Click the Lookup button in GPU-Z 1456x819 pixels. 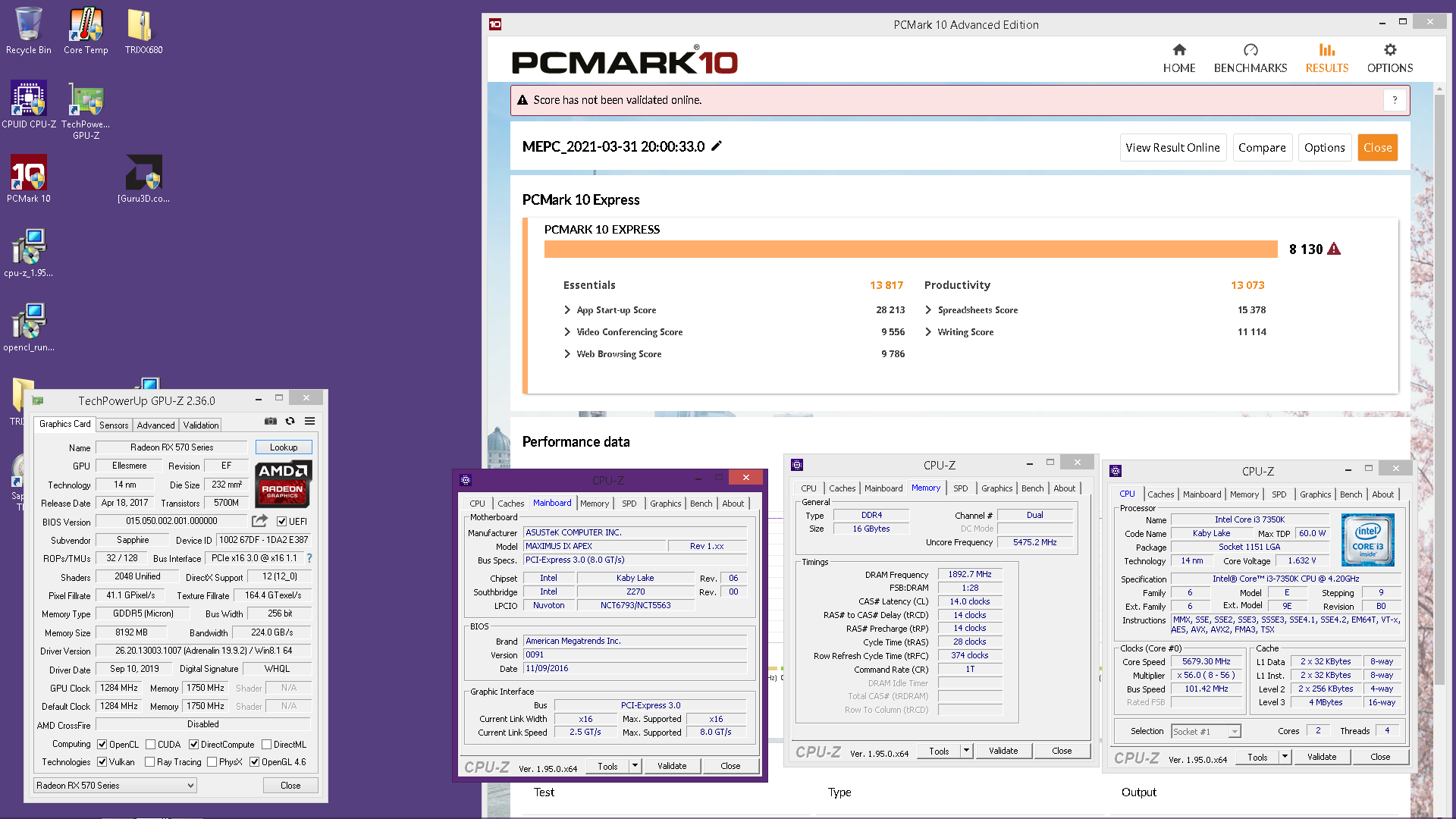coord(284,447)
